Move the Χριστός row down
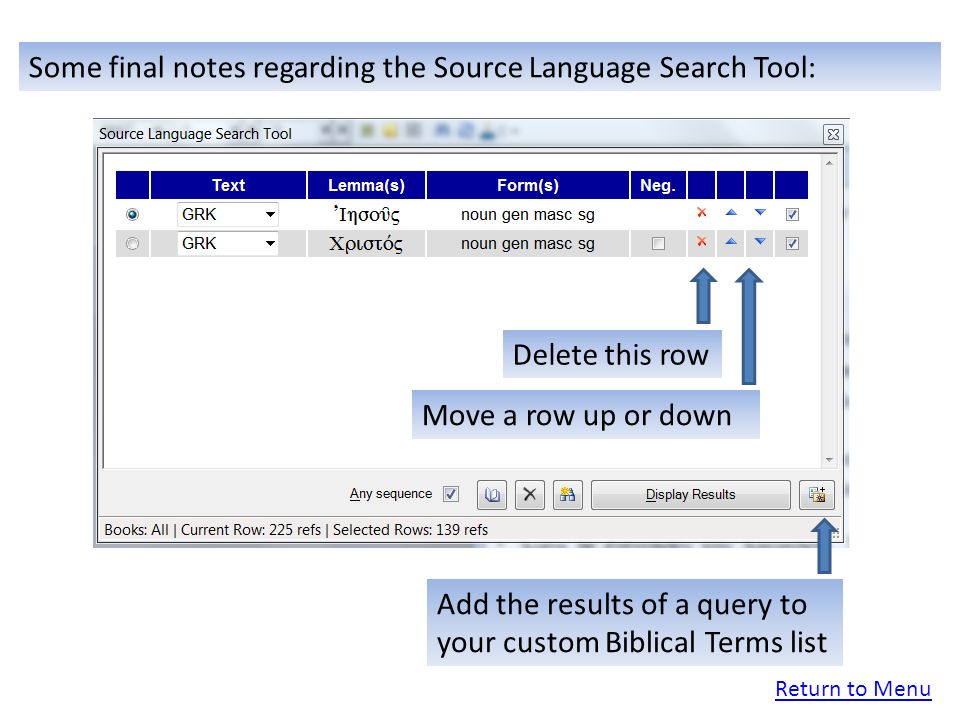 tap(760, 241)
